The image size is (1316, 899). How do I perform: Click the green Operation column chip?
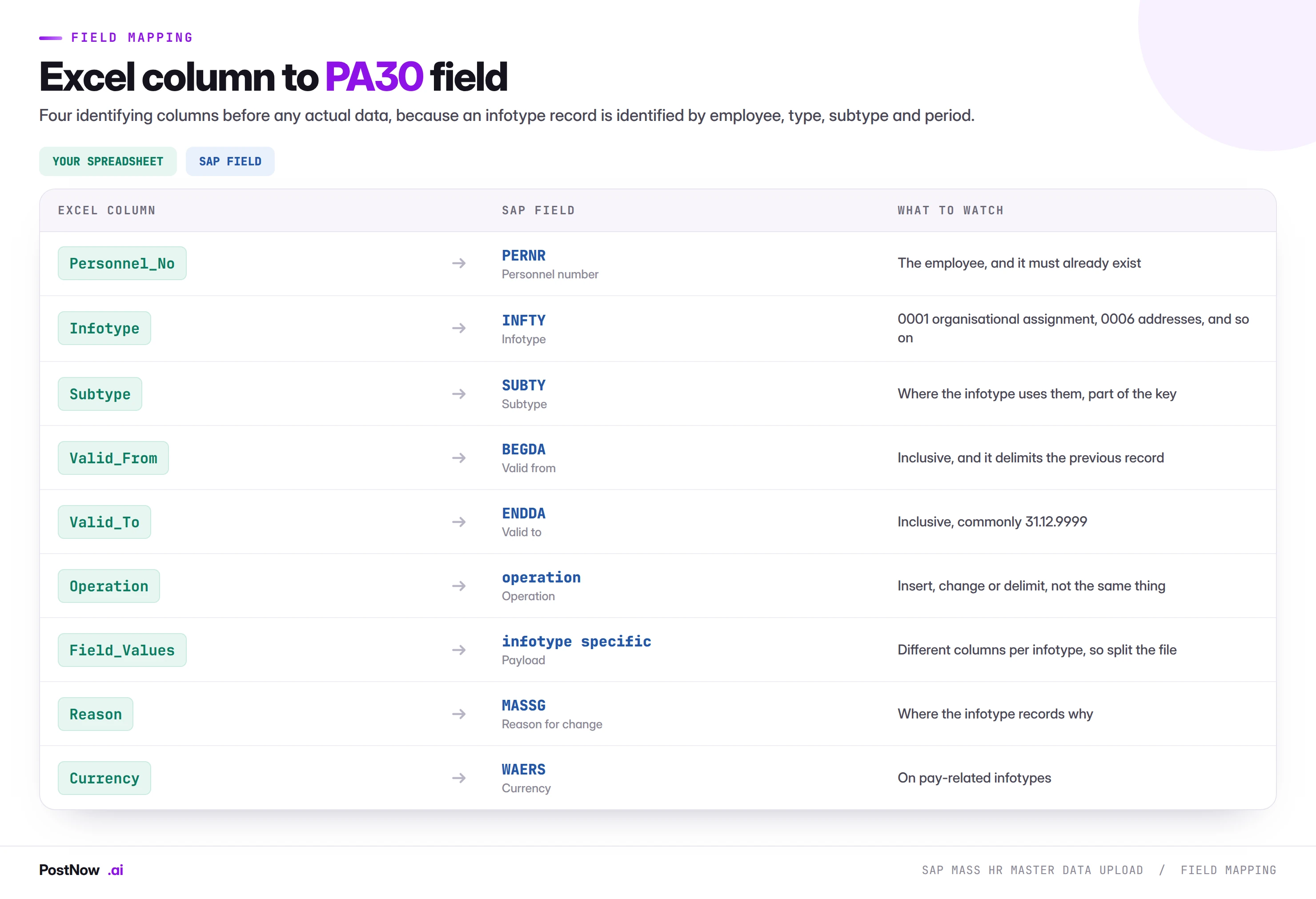click(x=109, y=586)
